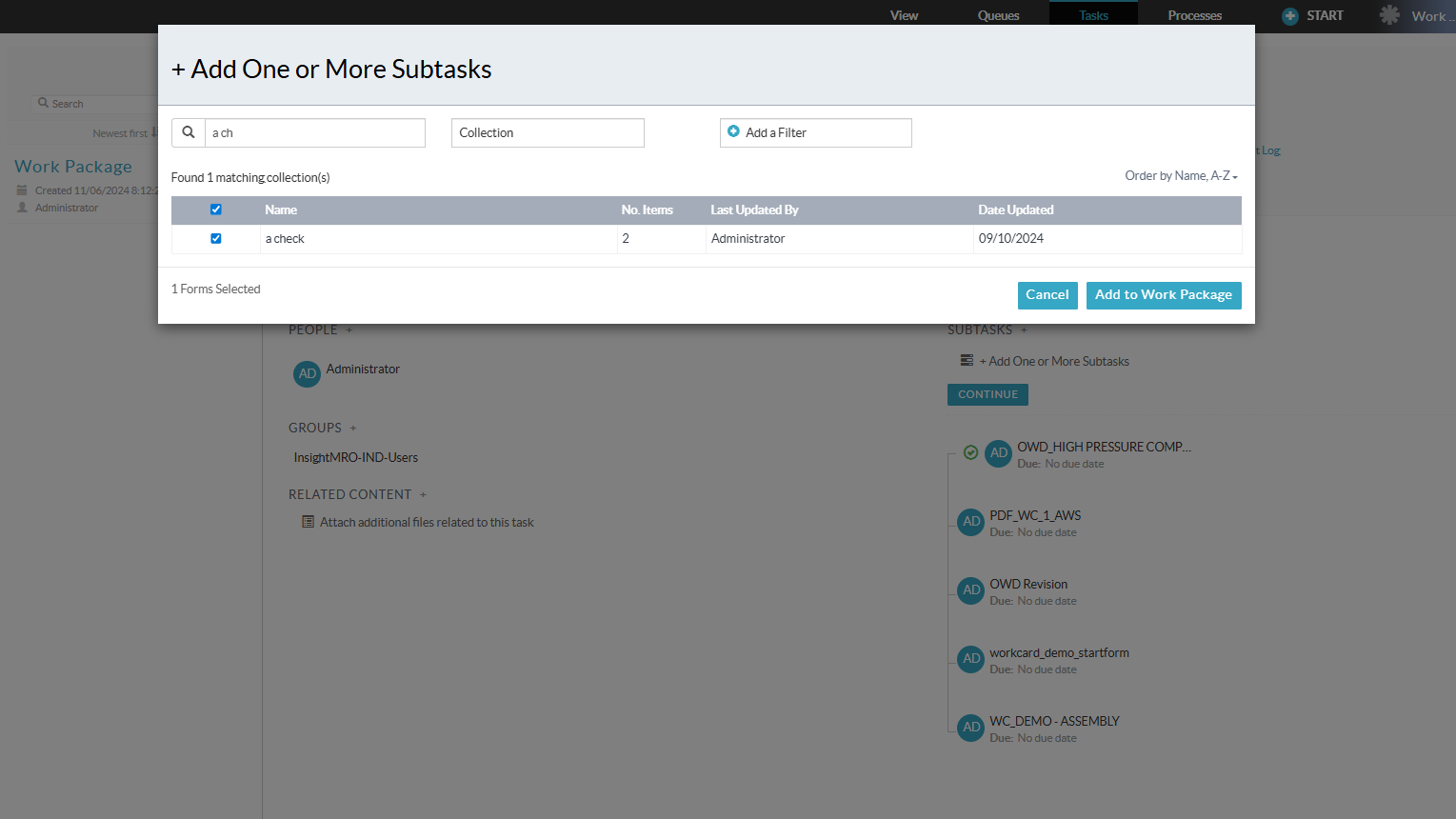Uncheck the 'a check' collection row checkbox
This screenshot has height=819, width=1456.
point(216,238)
